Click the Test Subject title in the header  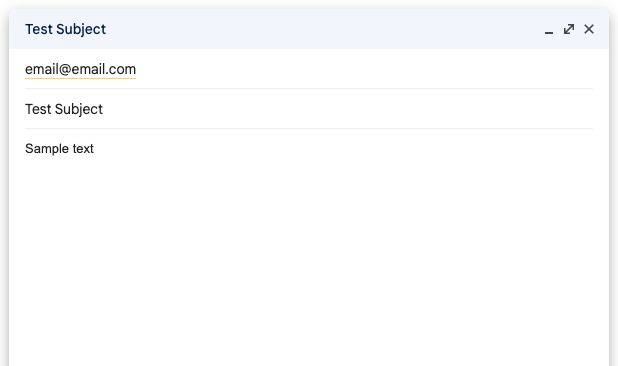[65, 29]
